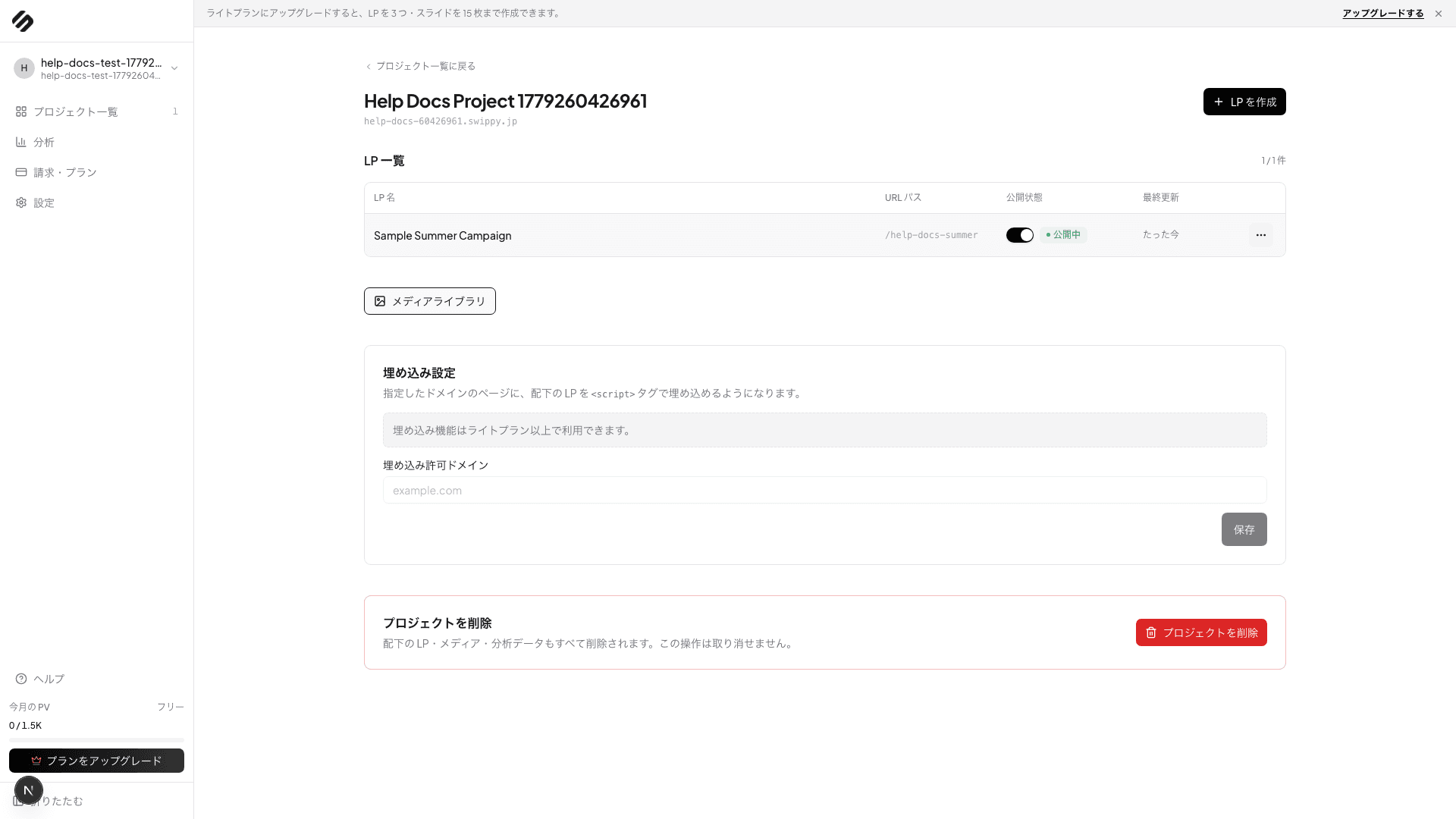Open 設定 settings from the sidebar
Image resolution: width=1456 pixels, height=819 pixels.
[x=96, y=202]
